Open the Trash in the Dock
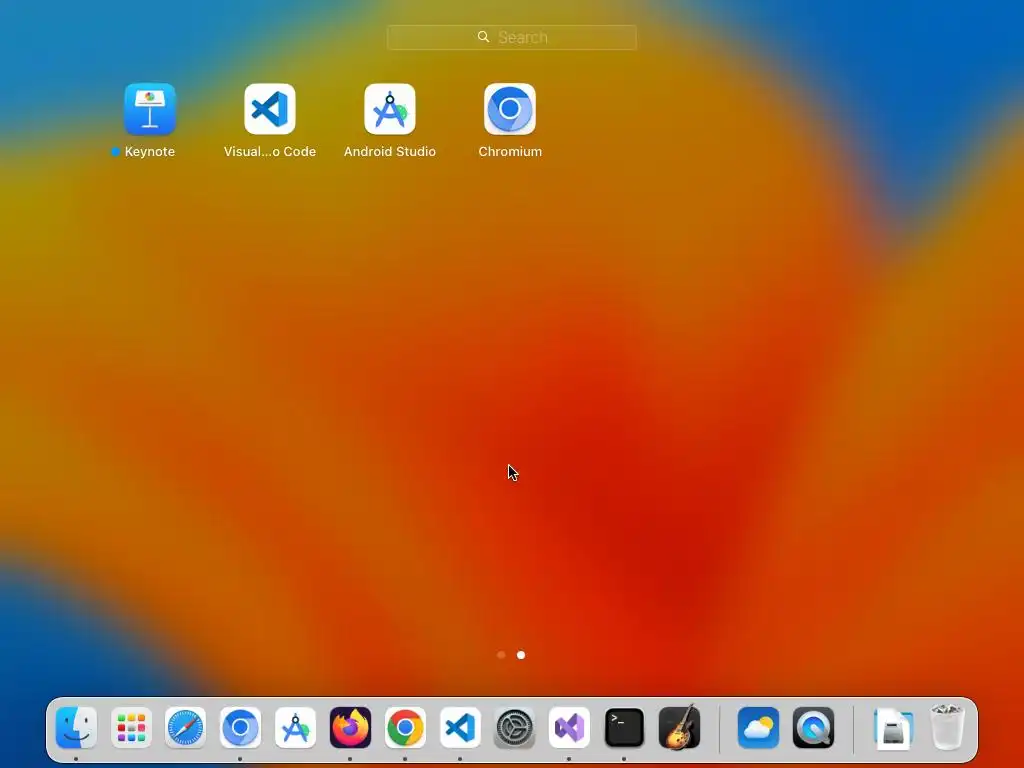This screenshot has width=1024, height=768. 947,726
